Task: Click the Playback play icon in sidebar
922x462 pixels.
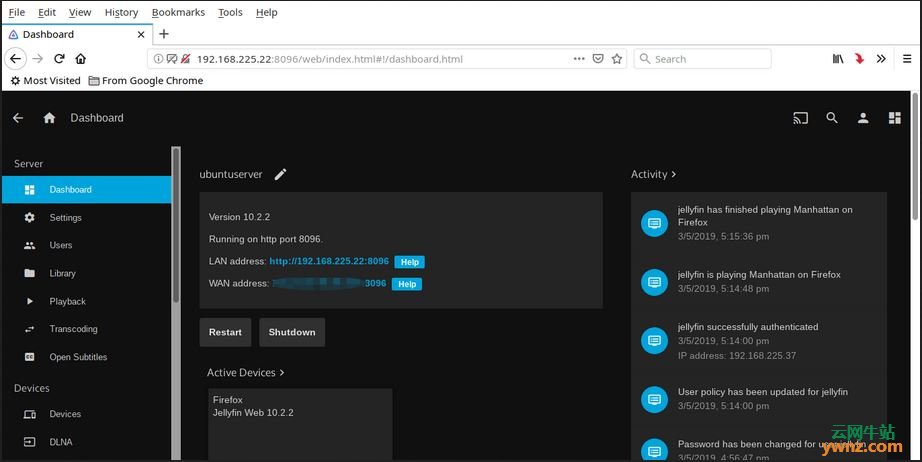Action: point(29,301)
